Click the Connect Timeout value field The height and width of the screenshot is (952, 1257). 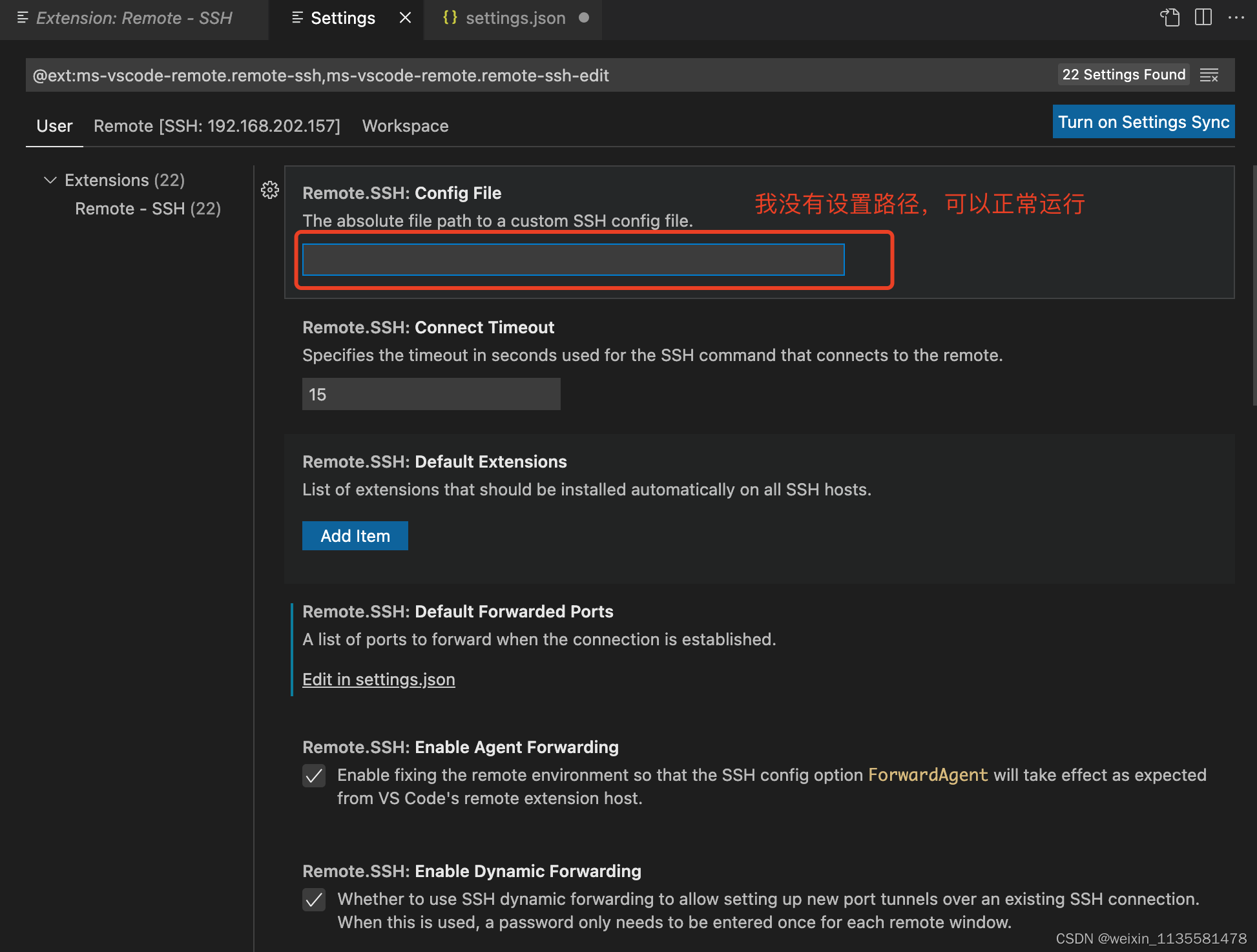[x=431, y=395]
